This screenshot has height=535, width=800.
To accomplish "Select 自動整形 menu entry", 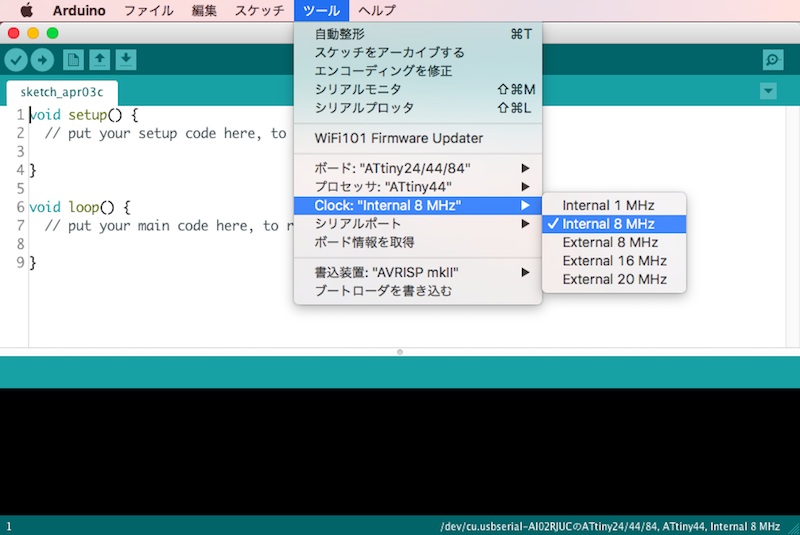I will tap(418, 34).
